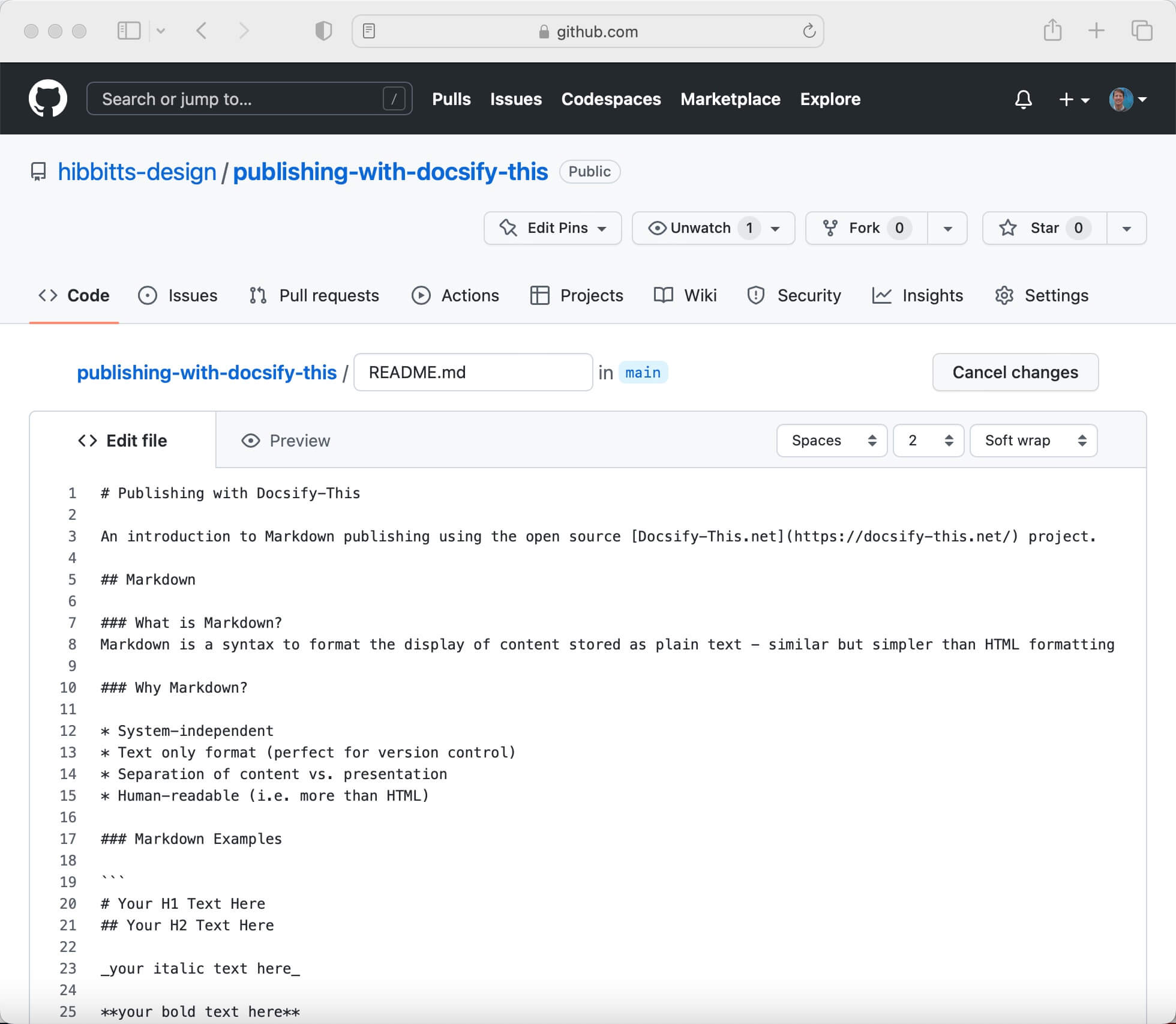
Task: Expand the plus create-new menu
Action: click(x=1073, y=99)
